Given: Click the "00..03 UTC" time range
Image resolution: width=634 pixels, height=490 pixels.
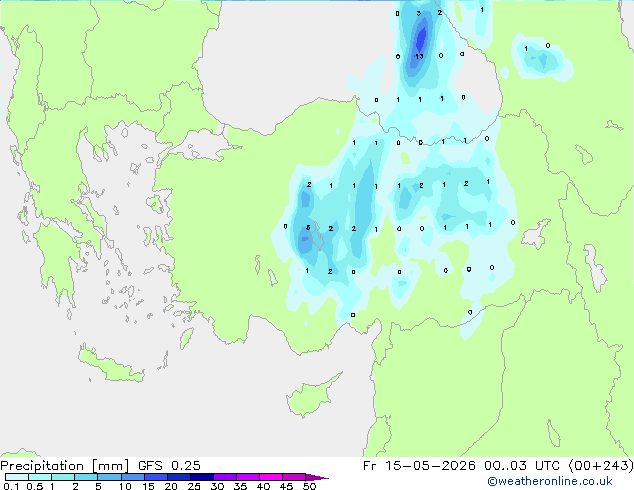Looking at the screenshot, I should (x=522, y=466).
